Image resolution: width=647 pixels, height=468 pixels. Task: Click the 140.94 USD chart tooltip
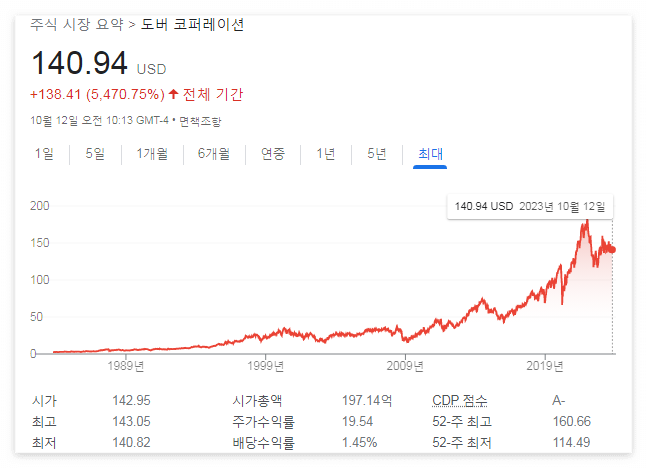click(530, 206)
